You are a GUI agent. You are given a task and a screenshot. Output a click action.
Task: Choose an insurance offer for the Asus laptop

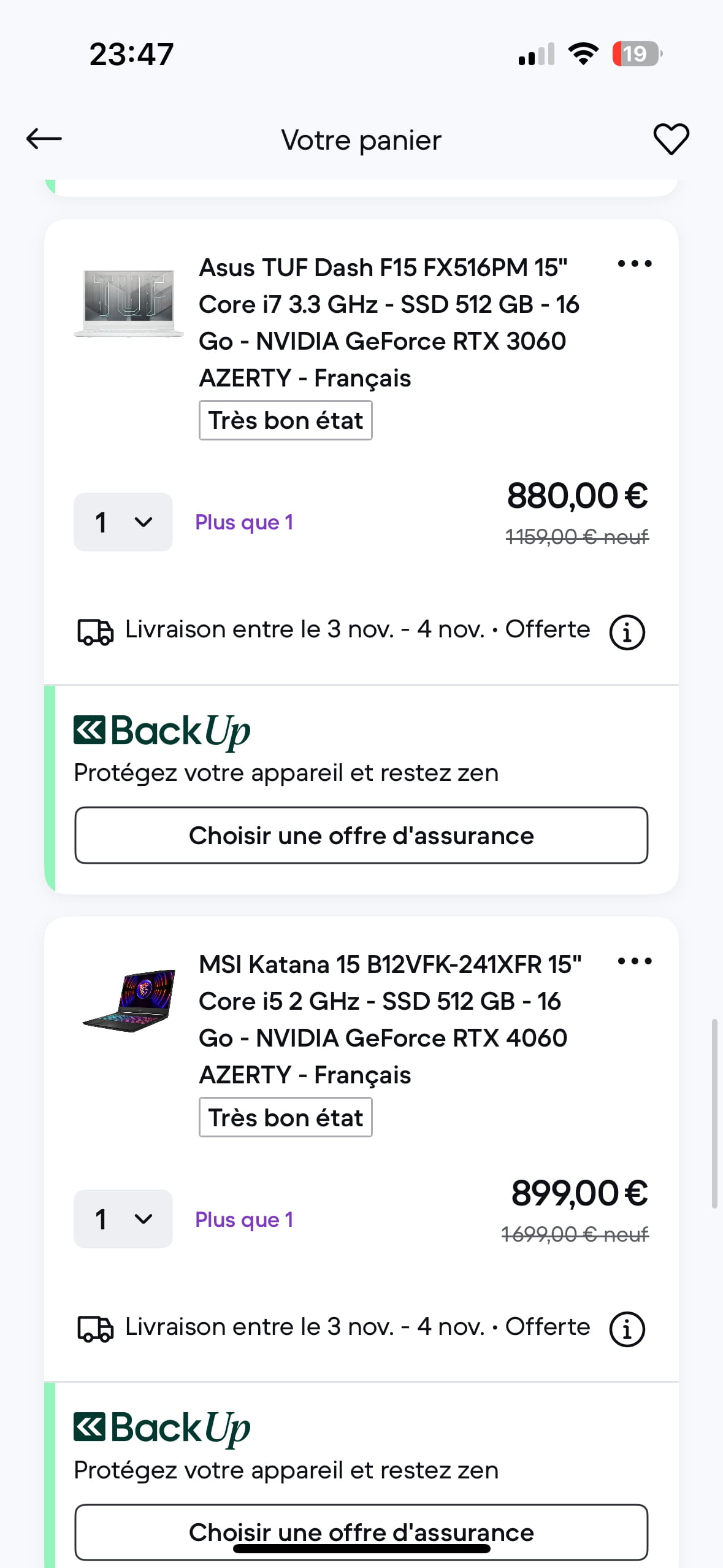tap(361, 836)
